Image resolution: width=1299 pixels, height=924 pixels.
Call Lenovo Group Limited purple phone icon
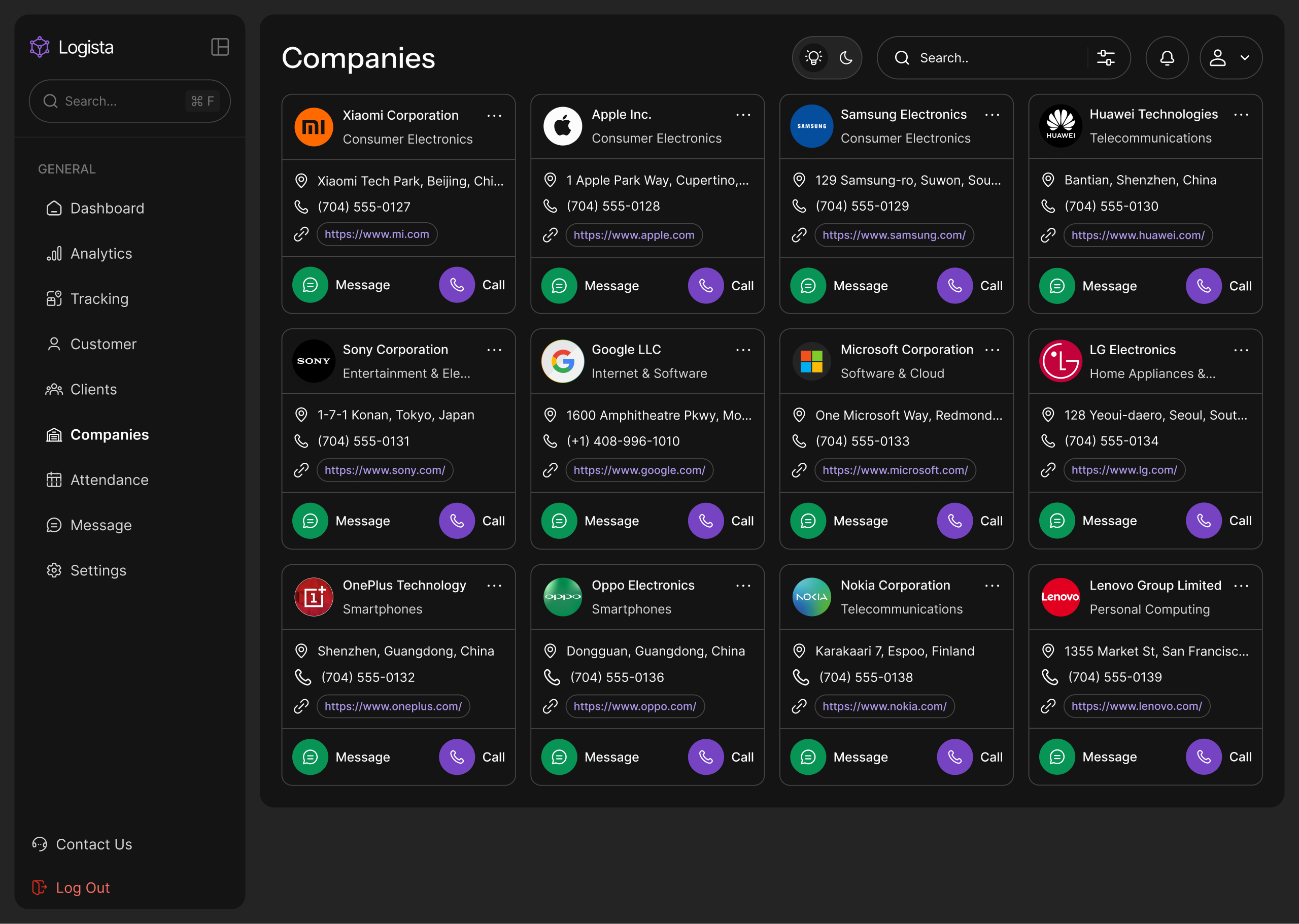pyautogui.click(x=1204, y=757)
